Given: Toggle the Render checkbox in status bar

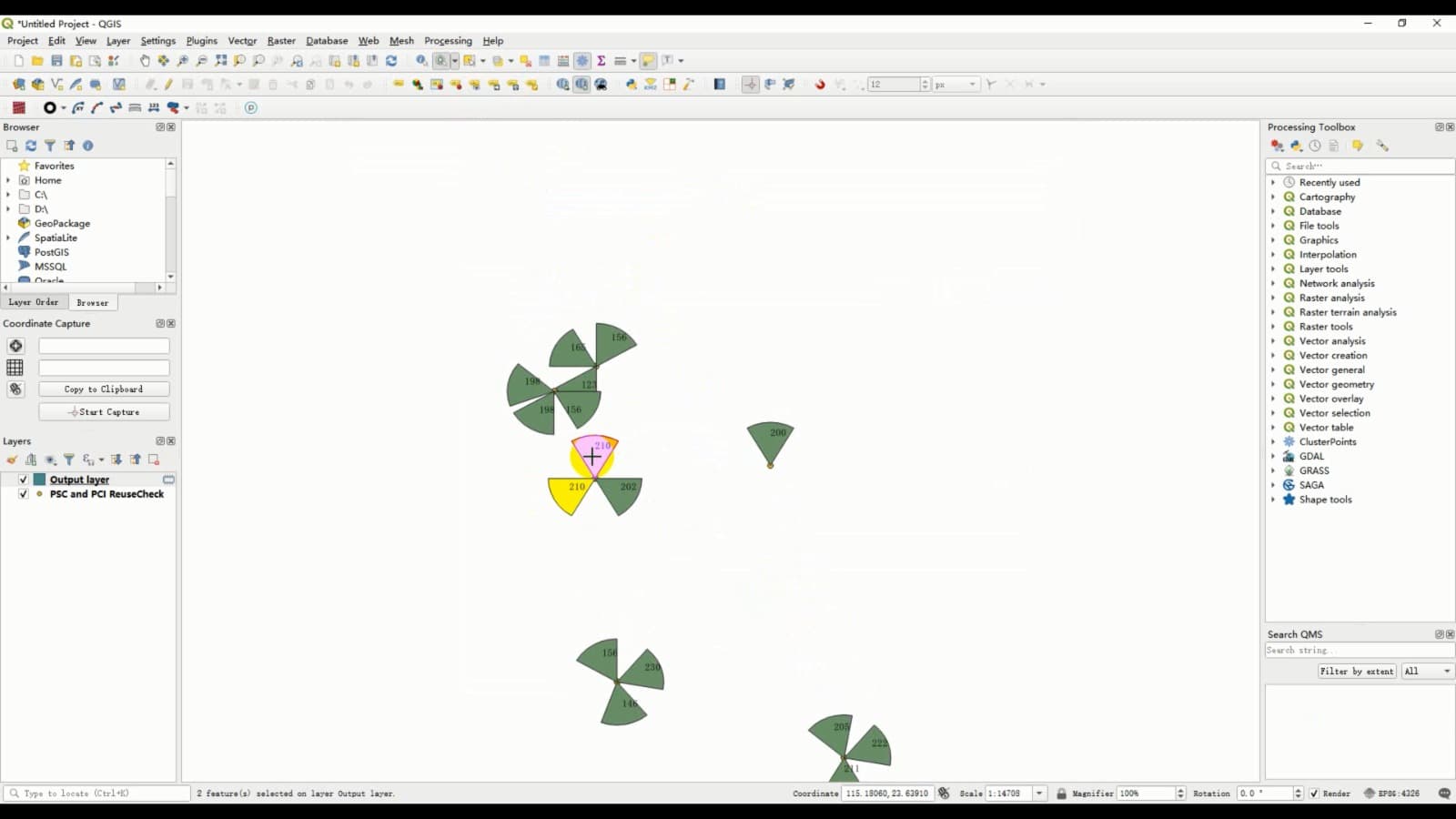Looking at the screenshot, I should (x=1314, y=794).
